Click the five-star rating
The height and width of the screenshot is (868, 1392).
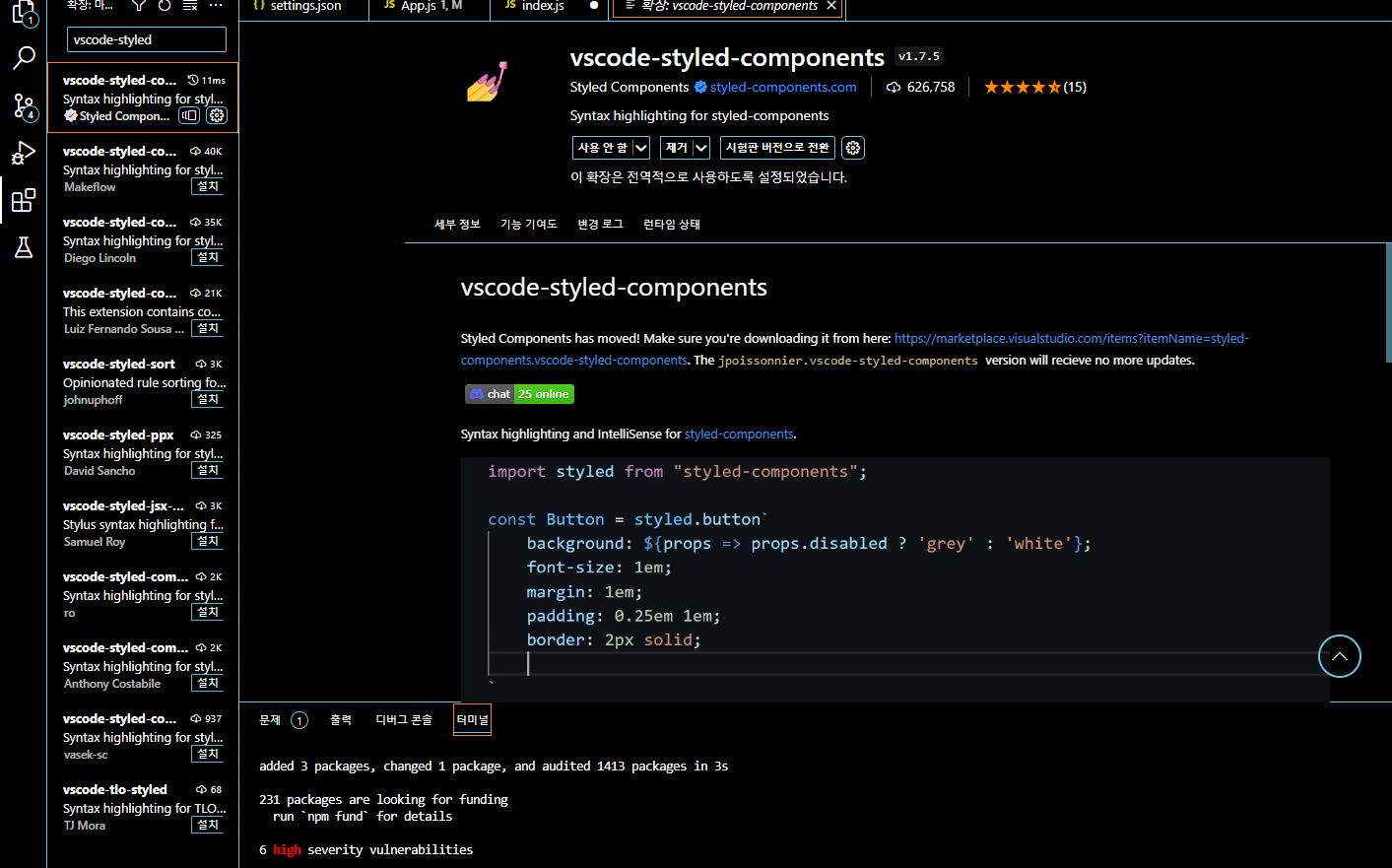coord(1023,87)
